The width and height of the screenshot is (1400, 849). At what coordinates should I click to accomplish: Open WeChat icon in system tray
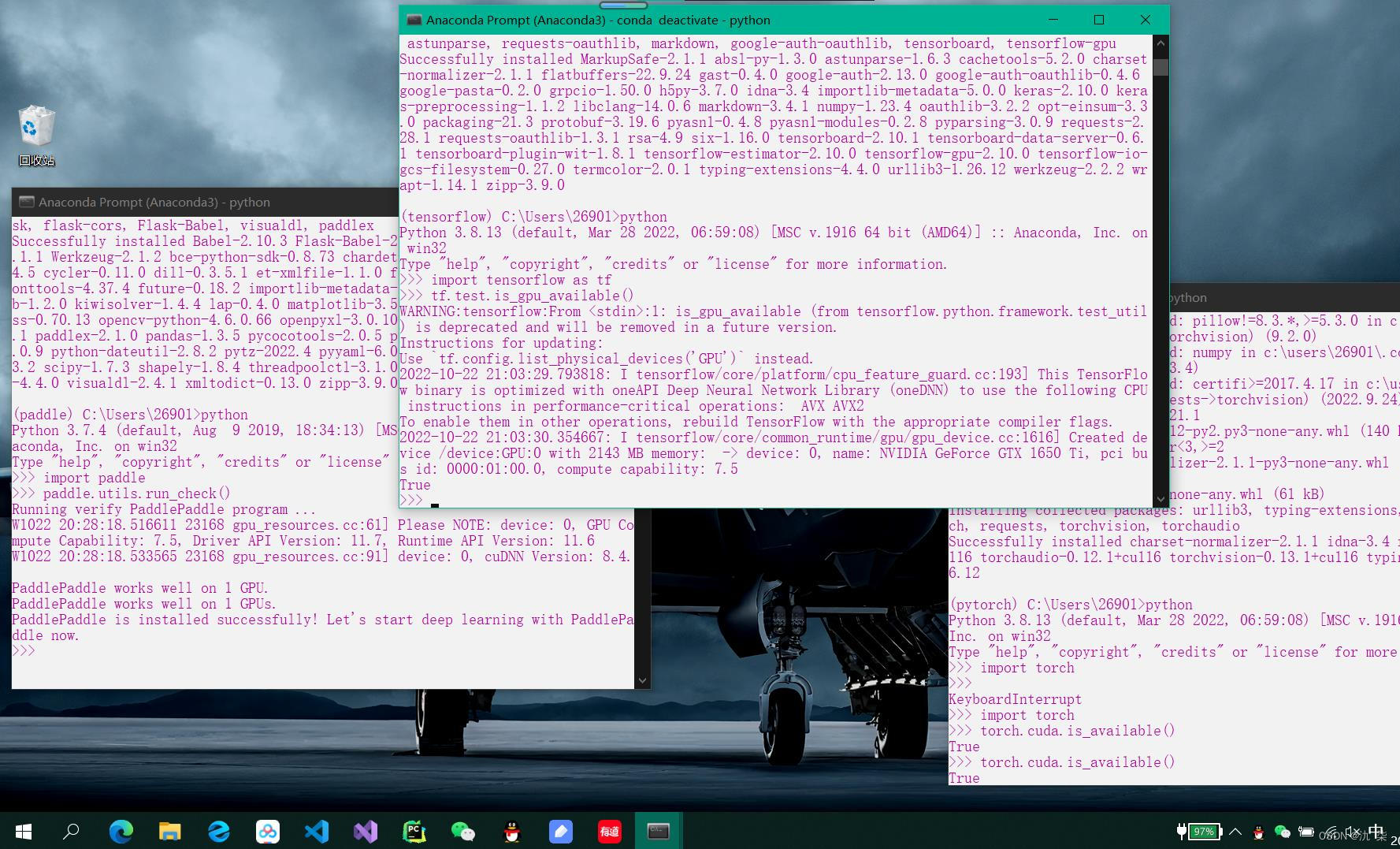pos(1282,832)
